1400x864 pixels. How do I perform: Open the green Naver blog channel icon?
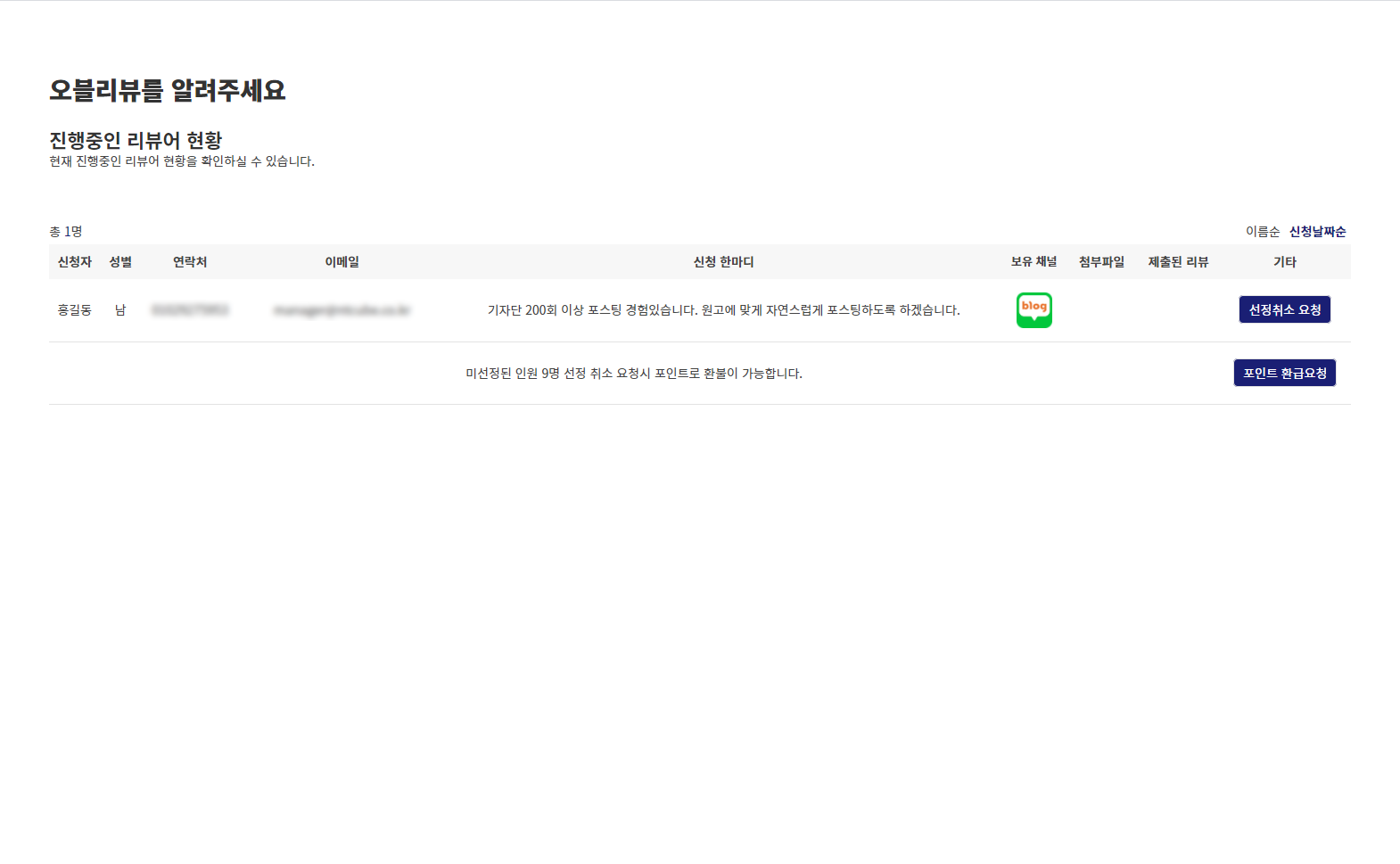point(1034,310)
